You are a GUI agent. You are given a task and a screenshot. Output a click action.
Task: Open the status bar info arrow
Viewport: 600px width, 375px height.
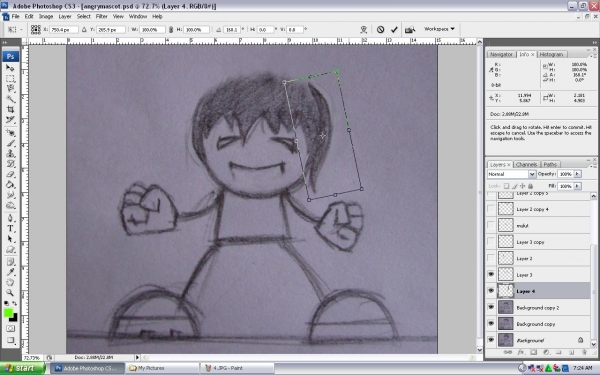pyautogui.click(x=137, y=357)
